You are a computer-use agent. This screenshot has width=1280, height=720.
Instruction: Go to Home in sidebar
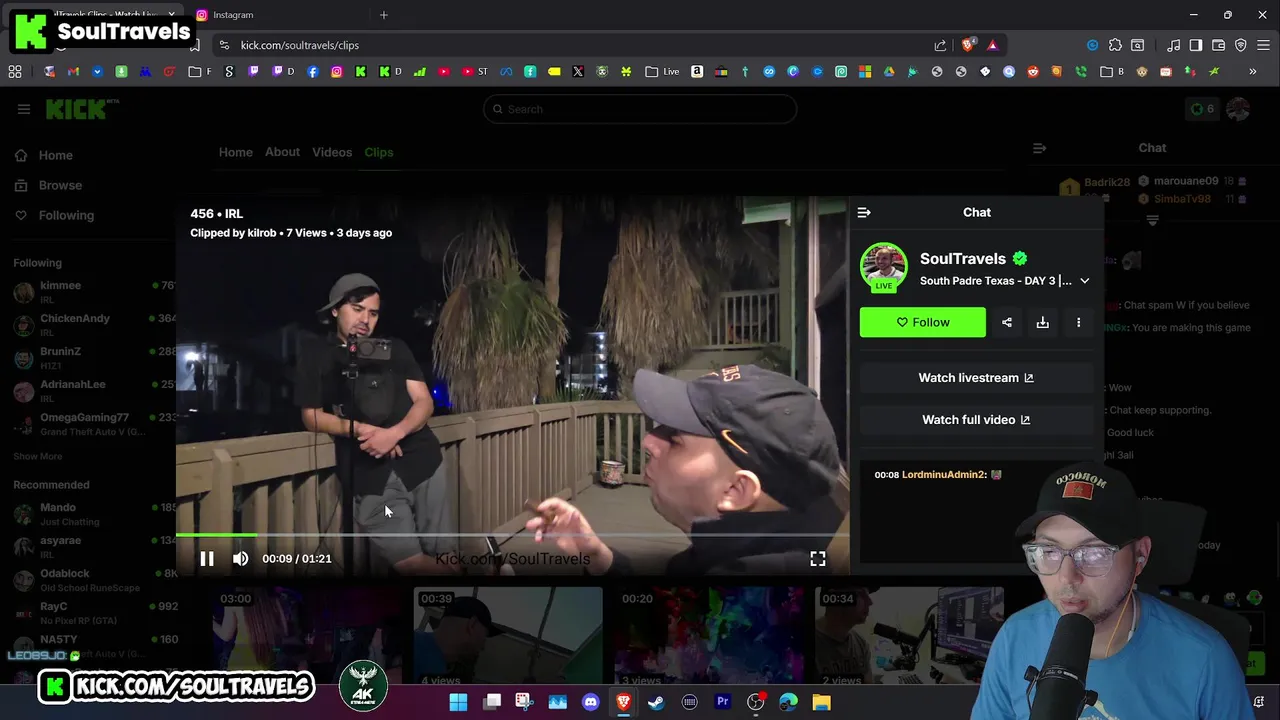[x=44, y=155]
